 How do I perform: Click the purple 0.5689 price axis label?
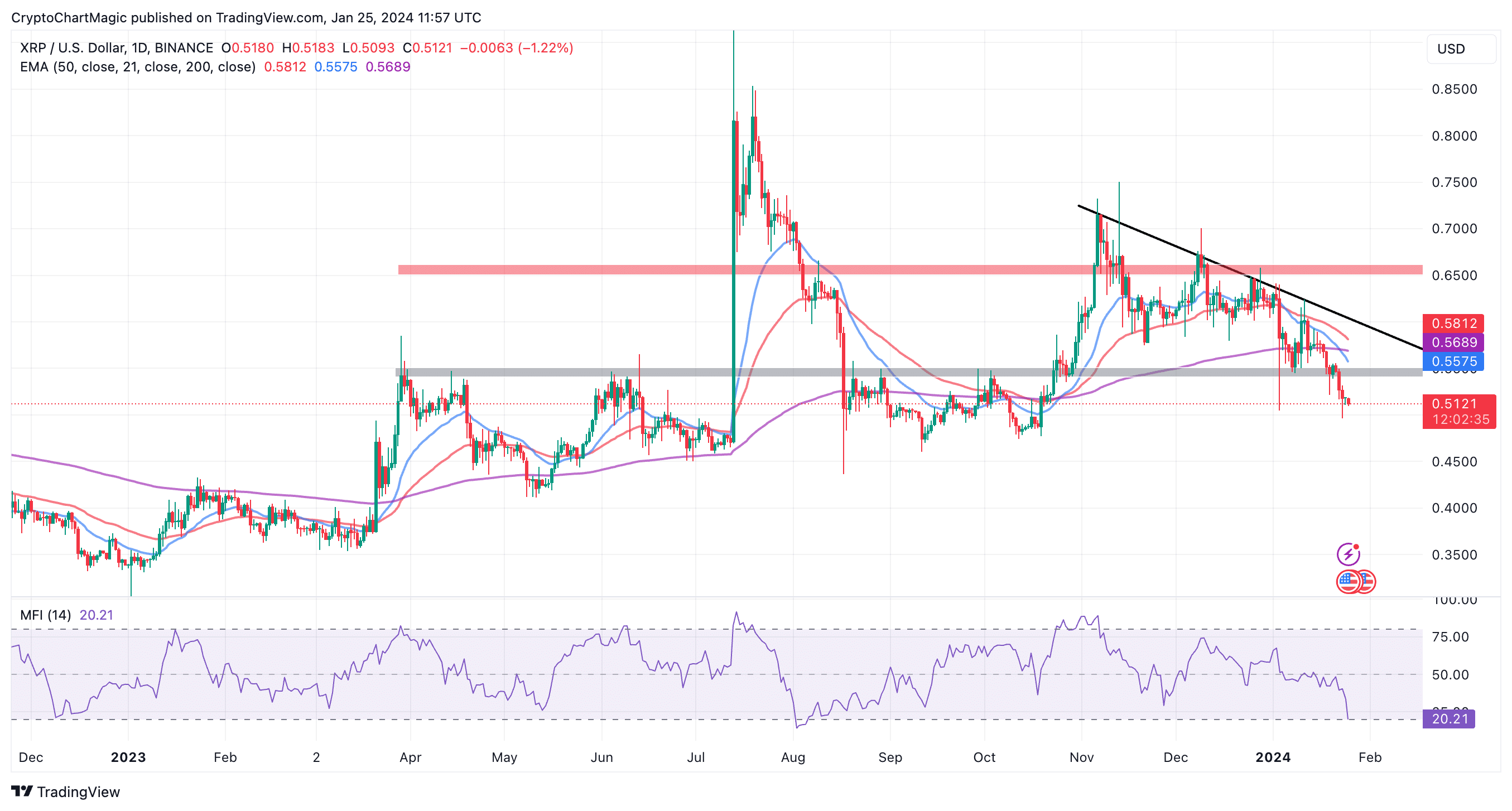click(1453, 342)
